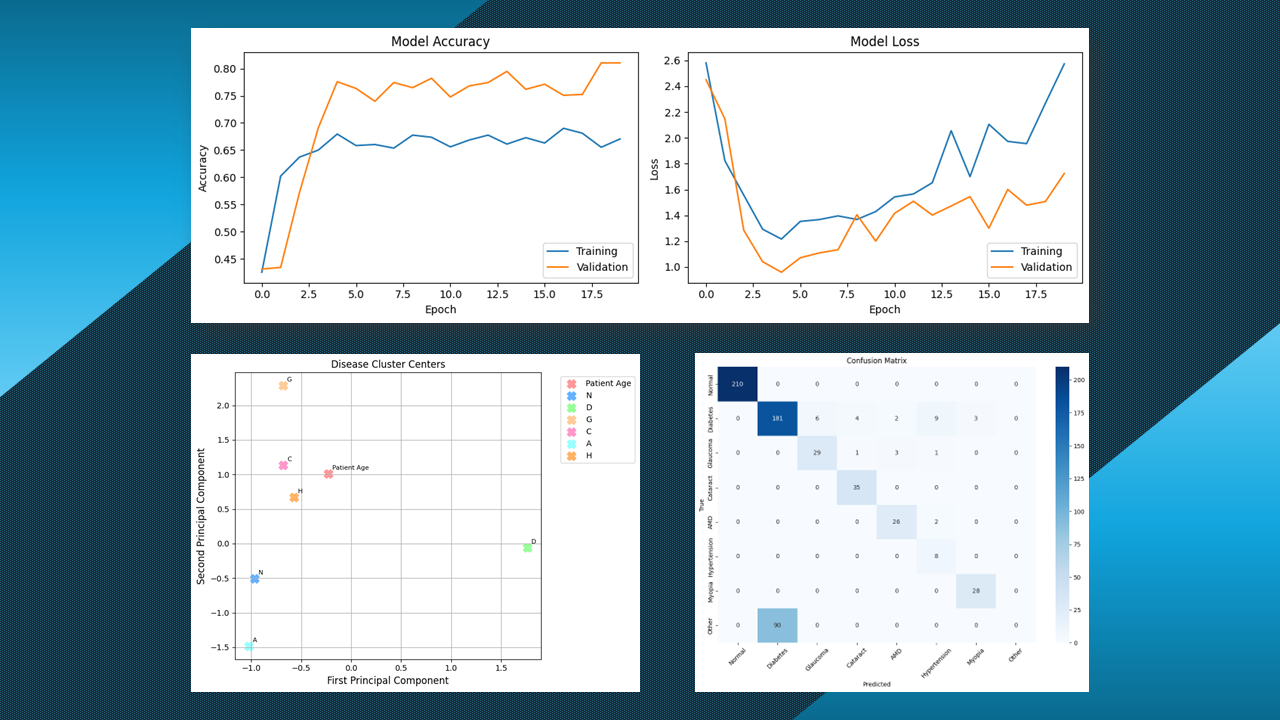
Task: Click the Patient Age marker inside scatter plot
Action: pyautogui.click(x=328, y=474)
